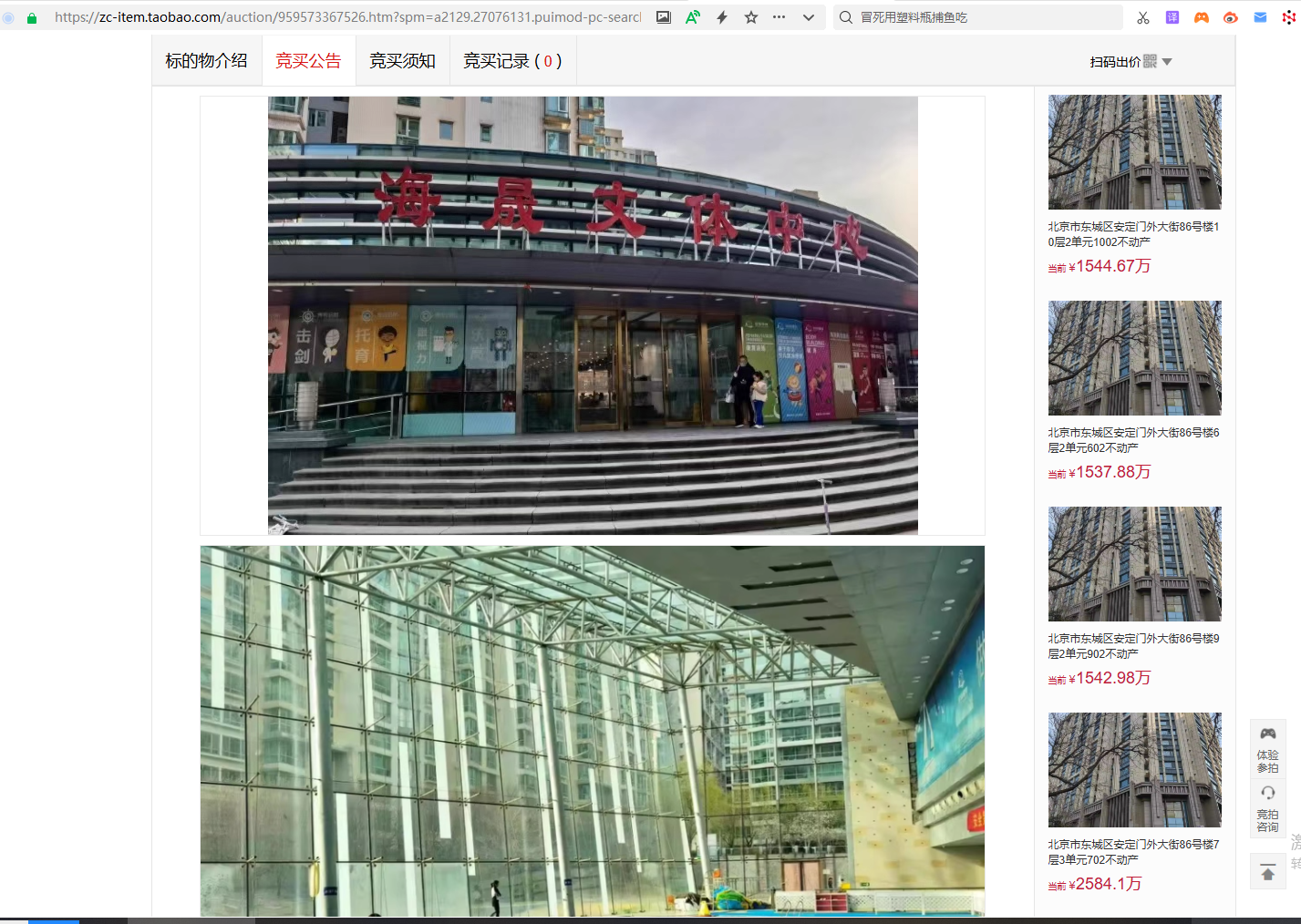Click the back-to-top arrow button
The width and height of the screenshot is (1301, 924).
(x=1267, y=873)
